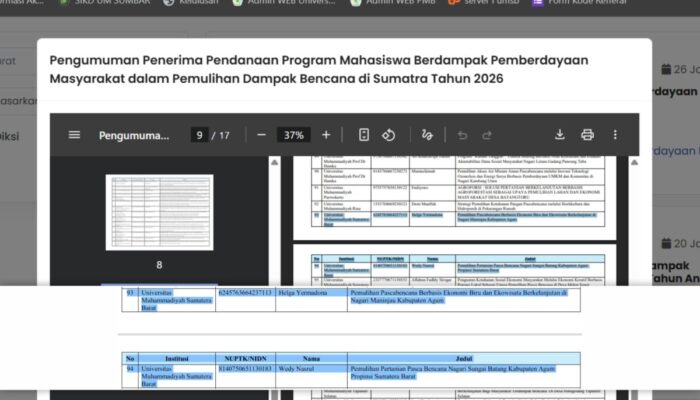Image resolution: width=700 pixels, height=400 pixels.
Task: Click the 'NUPTK/NIDN' column header
Action: [x=246, y=358]
